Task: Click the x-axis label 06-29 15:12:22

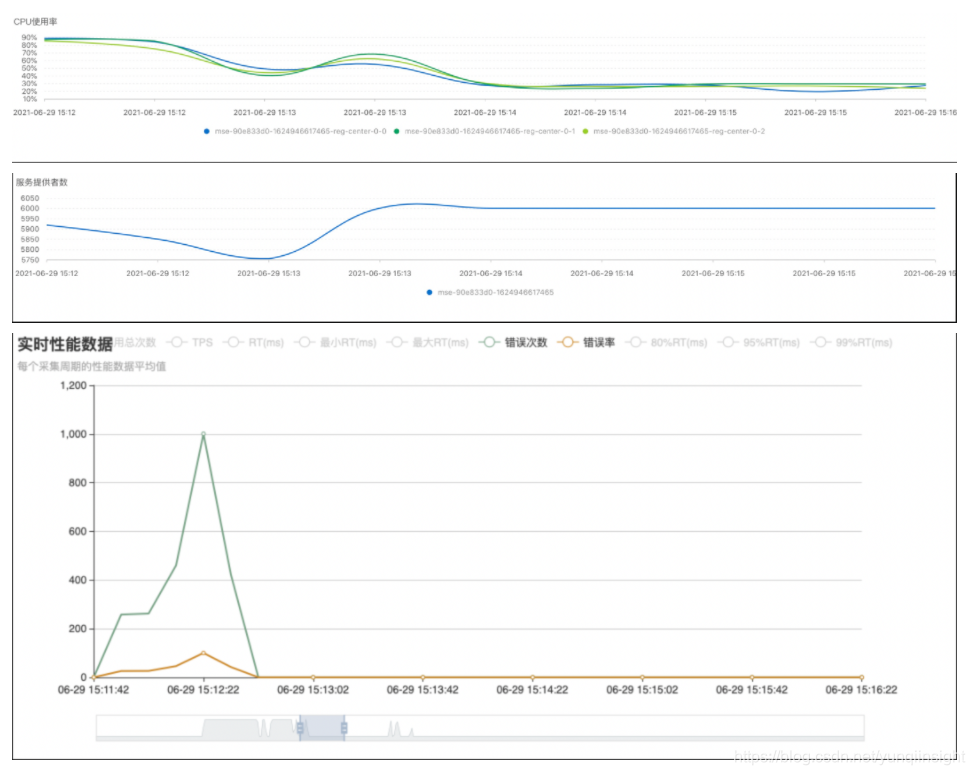Action: pos(203,690)
